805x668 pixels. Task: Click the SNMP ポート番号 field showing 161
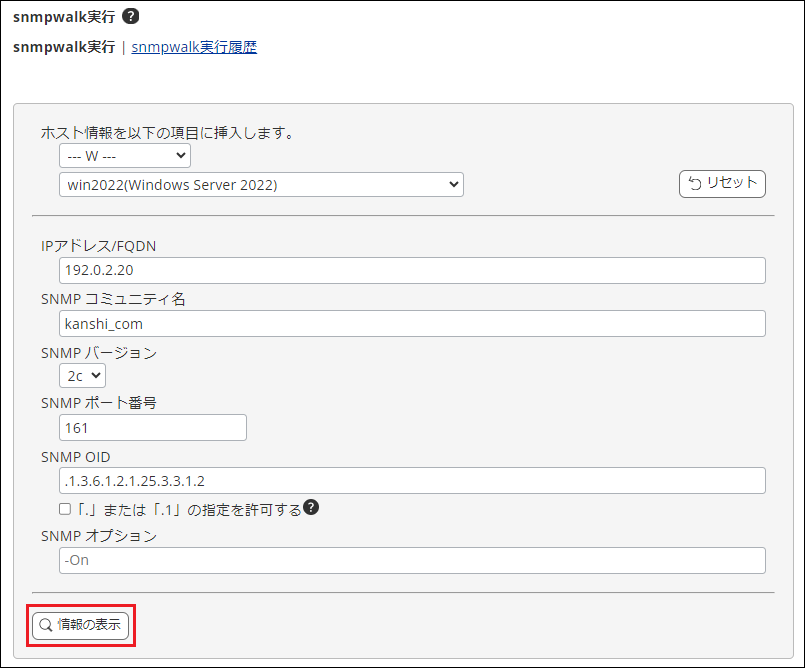click(x=153, y=428)
